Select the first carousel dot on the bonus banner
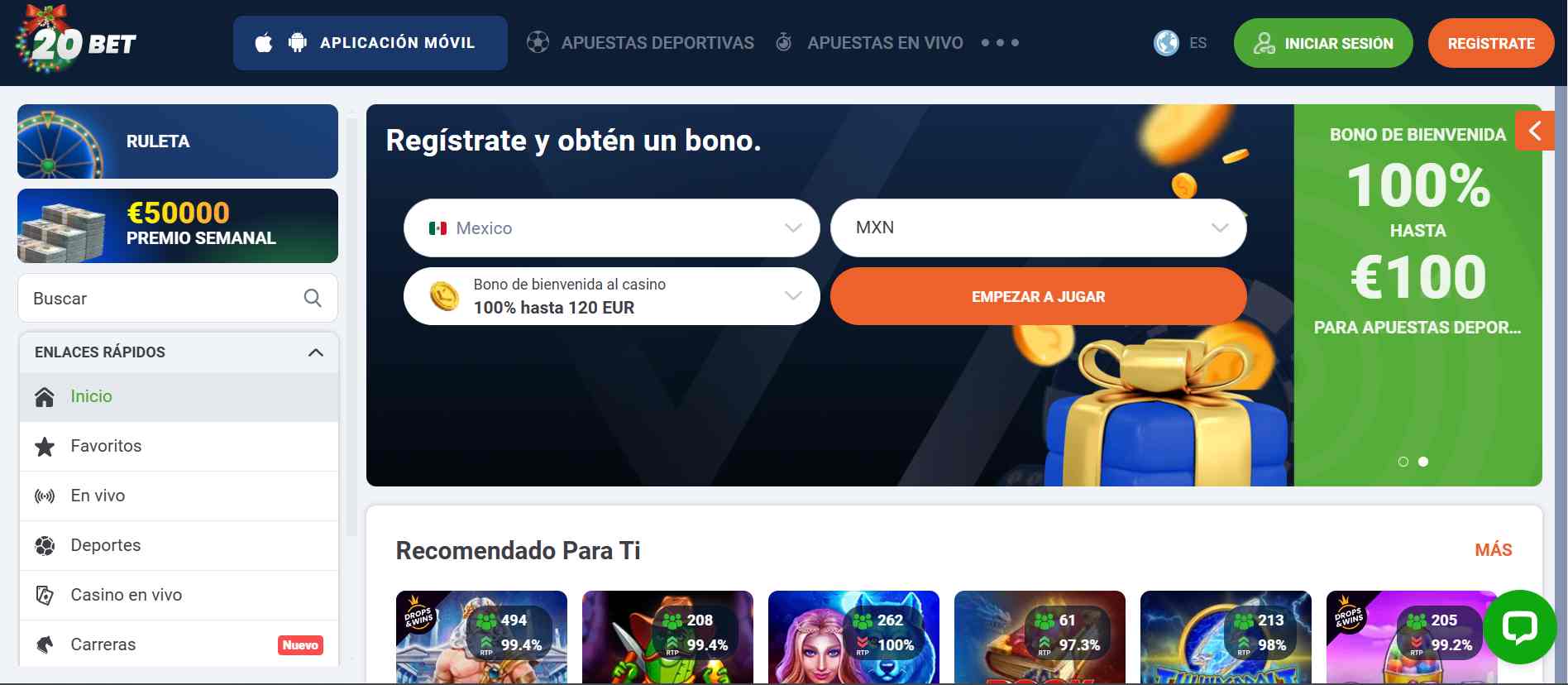1568x685 pixels. [x=1403, y=462]
